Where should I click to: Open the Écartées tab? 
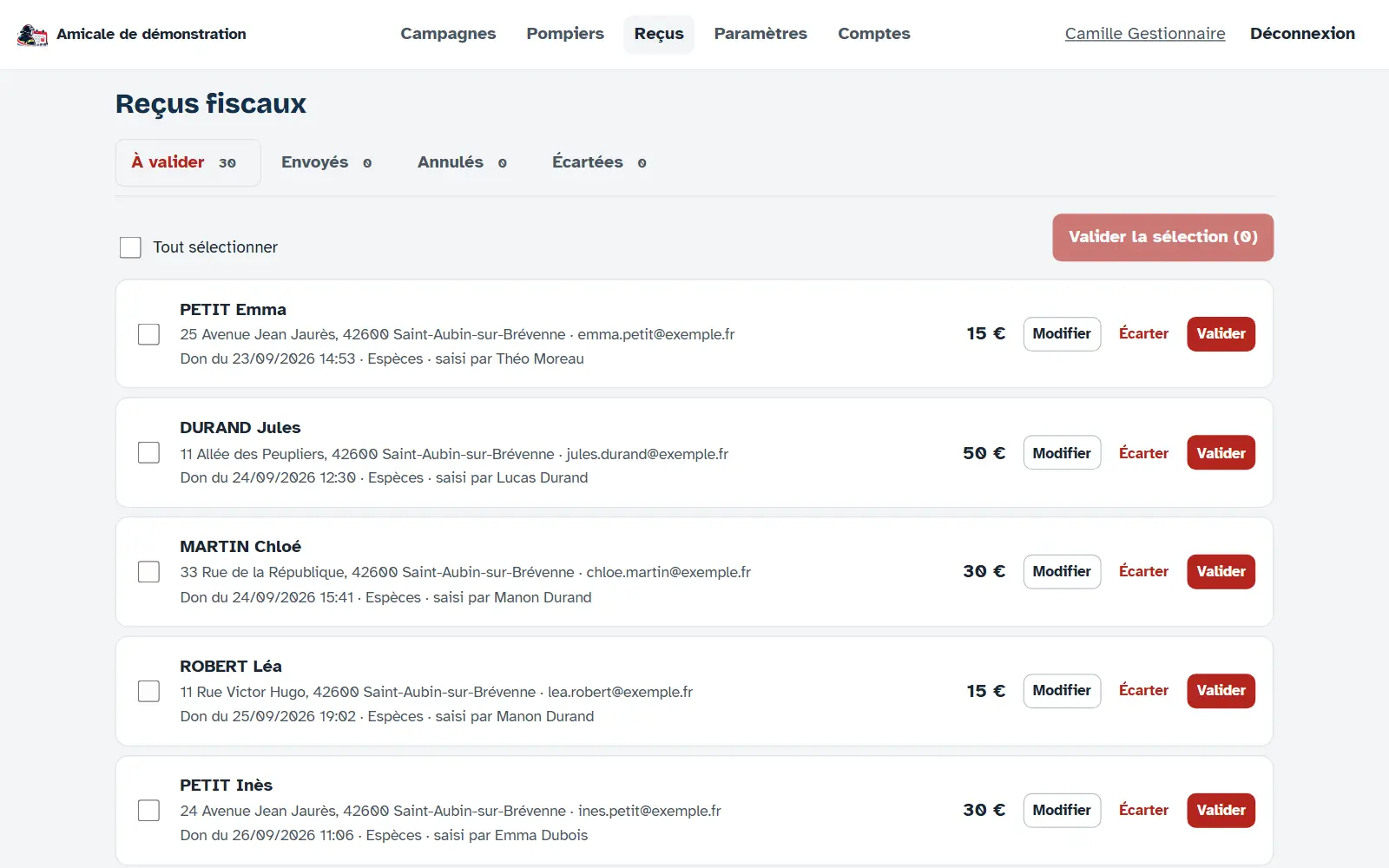[x=599, y=162]
